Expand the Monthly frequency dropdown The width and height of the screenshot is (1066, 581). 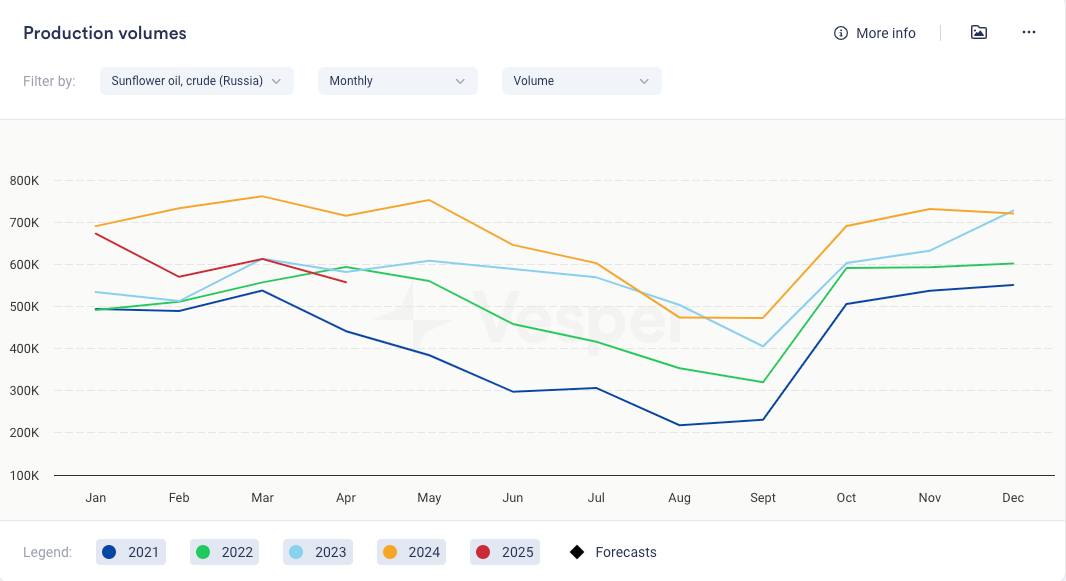(x=397, y=81)
